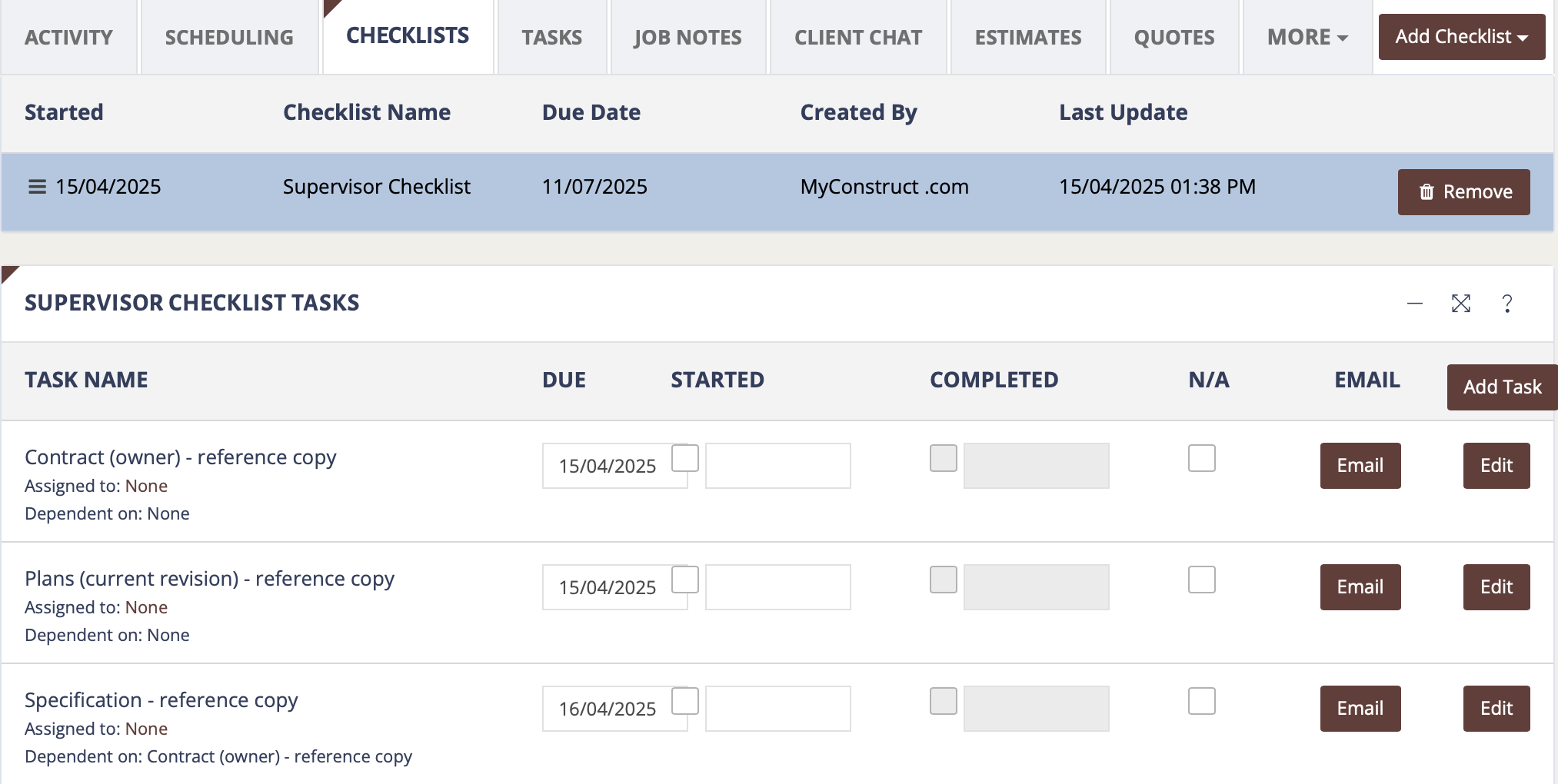Image resolution: width=1558 pixels, height=784 pixels.
Task: Click the Add Task button
Action: coord(1501,387)
